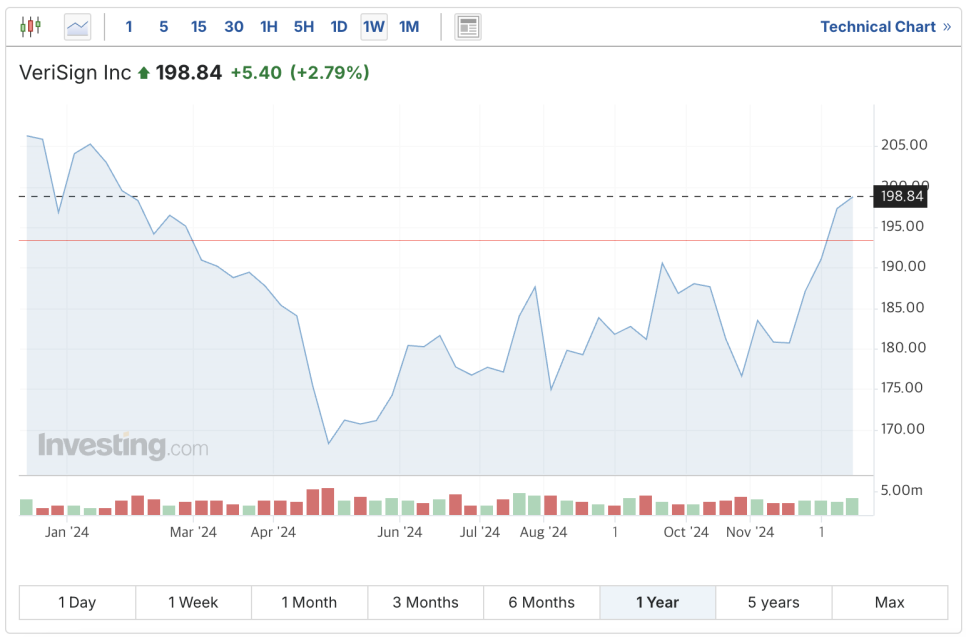Select the Max range tab

coord(890,603)
